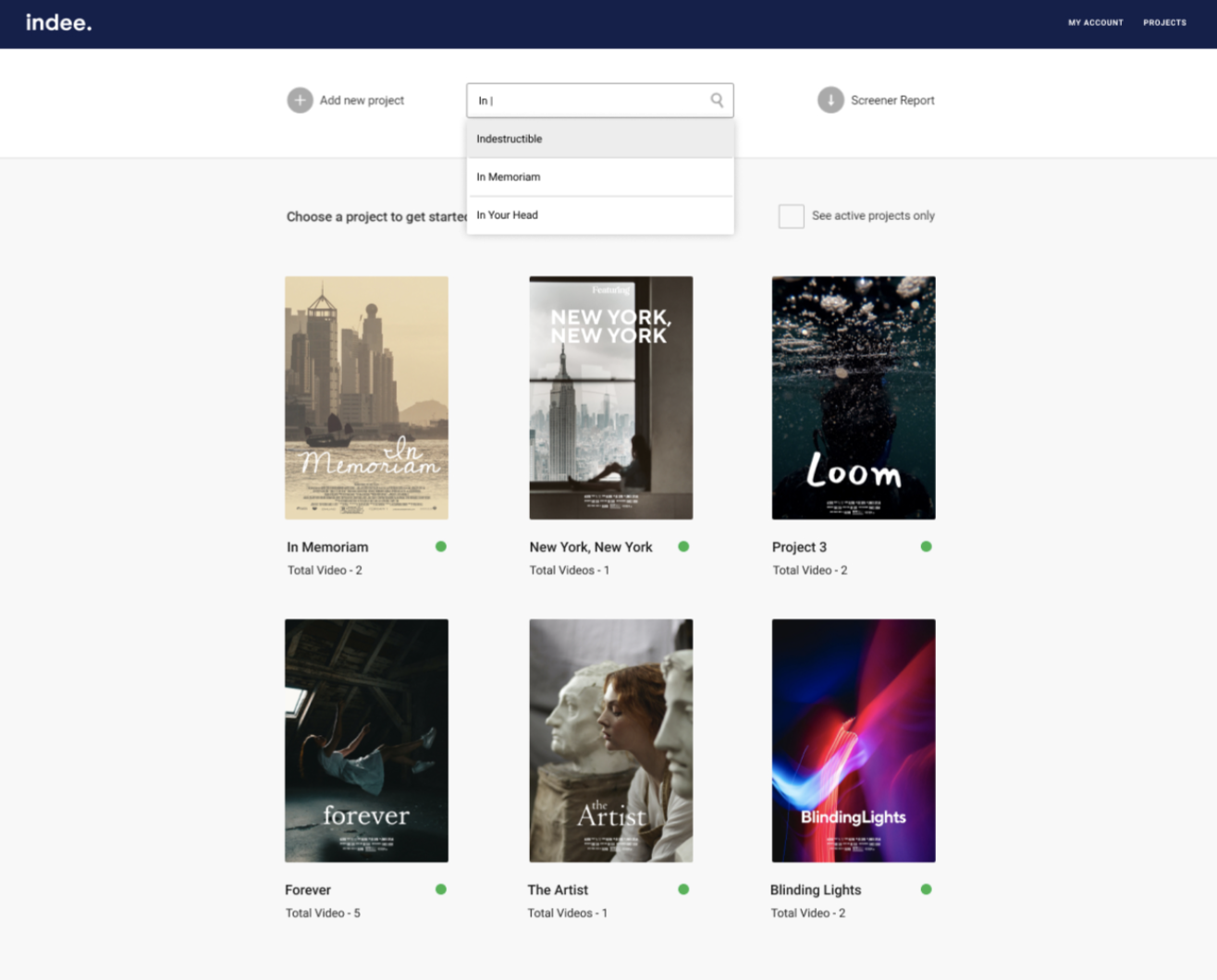This screenshot has height=980, width=1217.
Task: Click green status dot beside New York, New York
Action: (x=683, y=546)
